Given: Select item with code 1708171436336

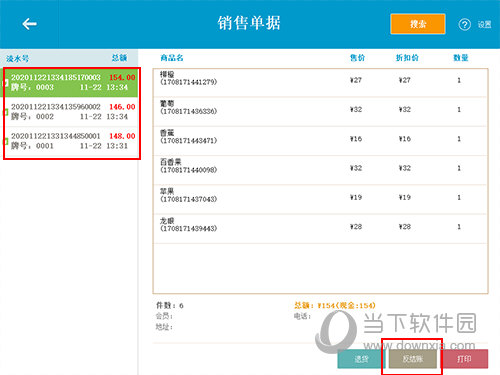Looking at the screenshot, I should pos(320,112).
